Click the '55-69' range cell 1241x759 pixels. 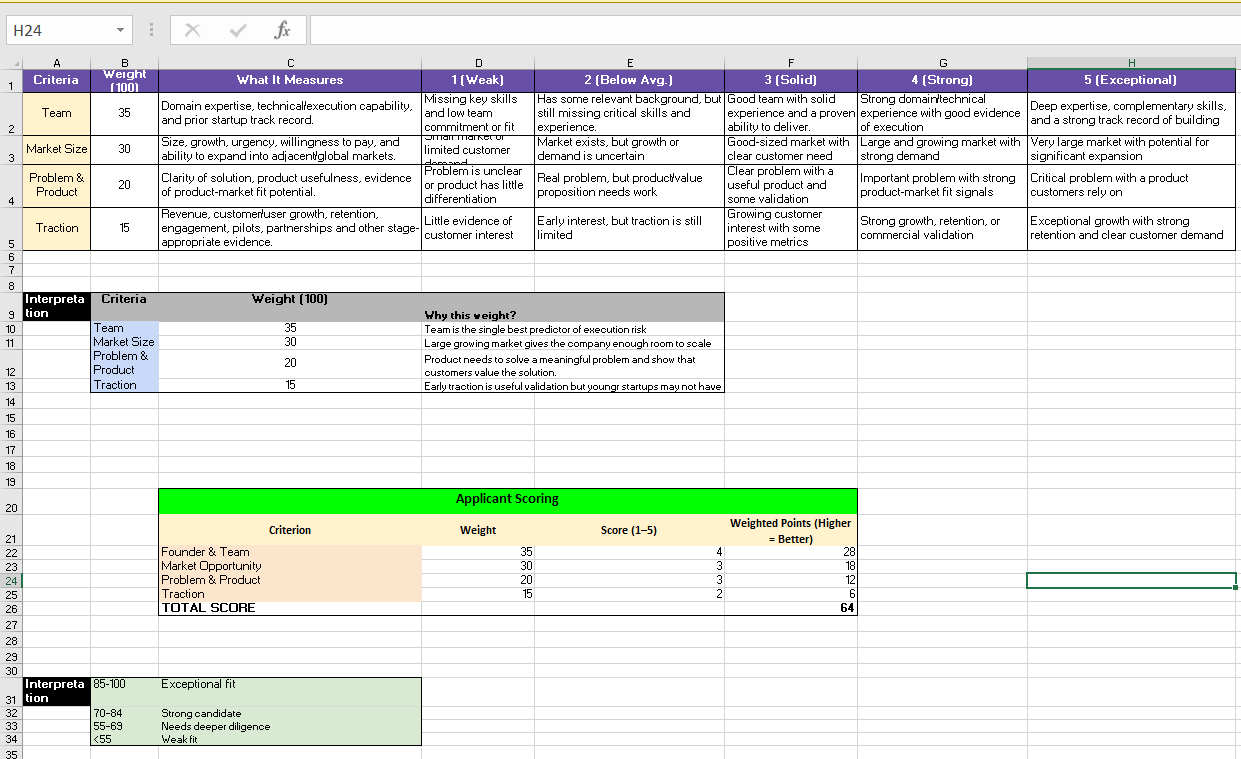(x=124, y=726)
